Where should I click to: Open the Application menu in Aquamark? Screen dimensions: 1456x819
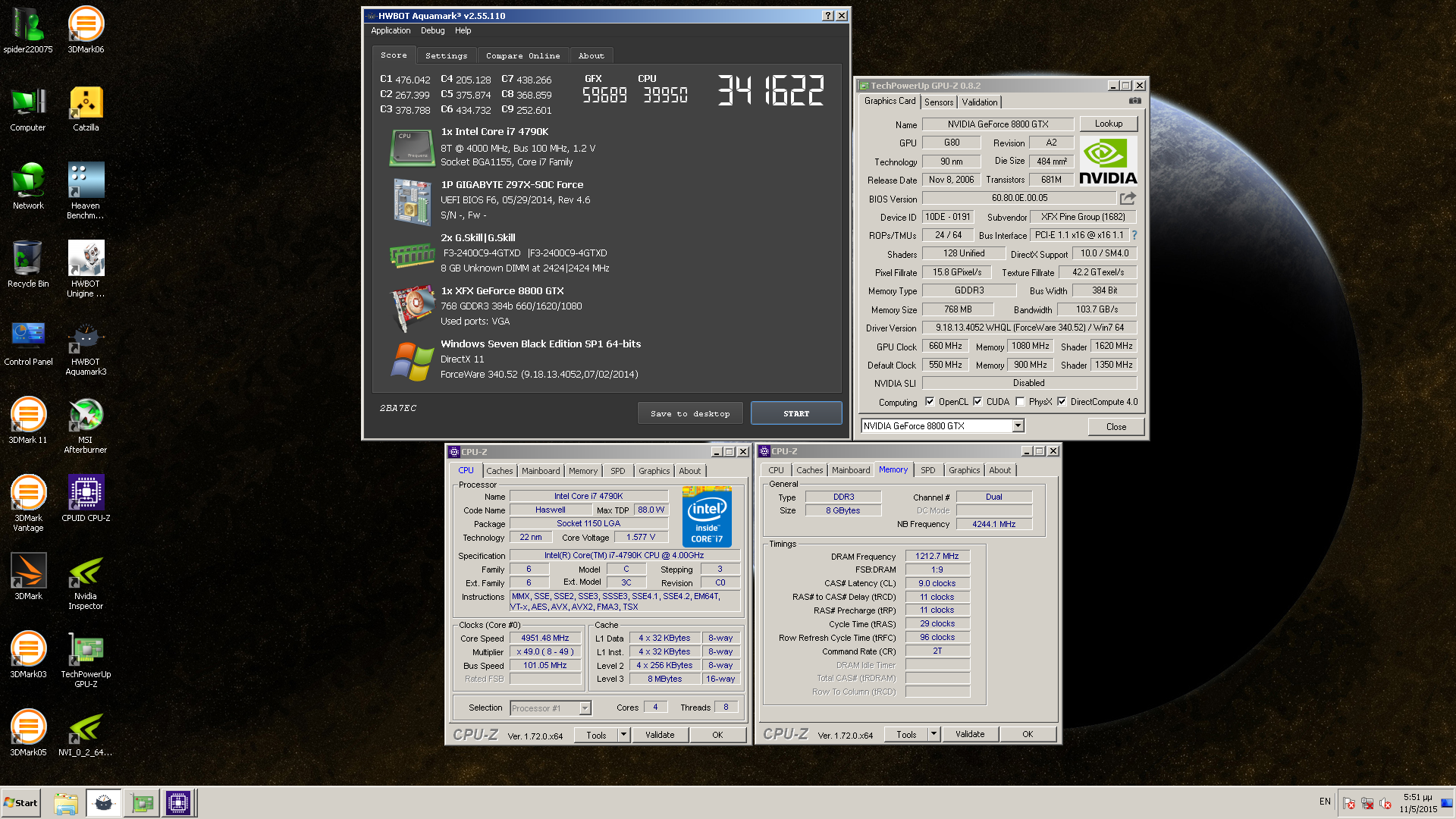[391, 31]
